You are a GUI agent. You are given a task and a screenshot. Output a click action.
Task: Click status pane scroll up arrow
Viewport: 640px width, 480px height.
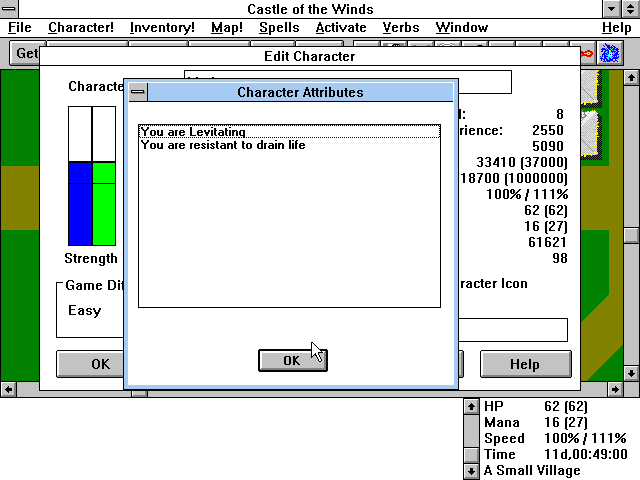tap(471, 407)
